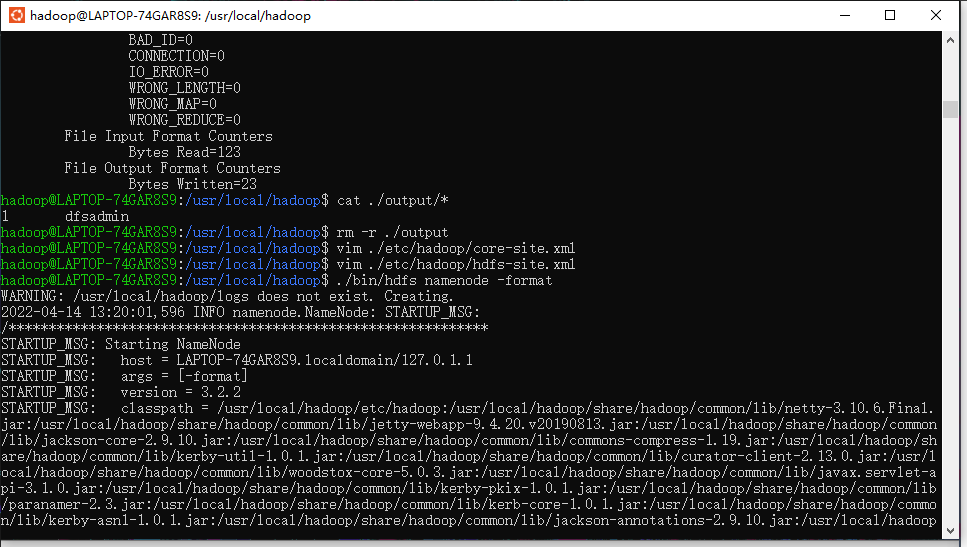Click the vertical scrollbar thumb

click(x=950, y=109)
